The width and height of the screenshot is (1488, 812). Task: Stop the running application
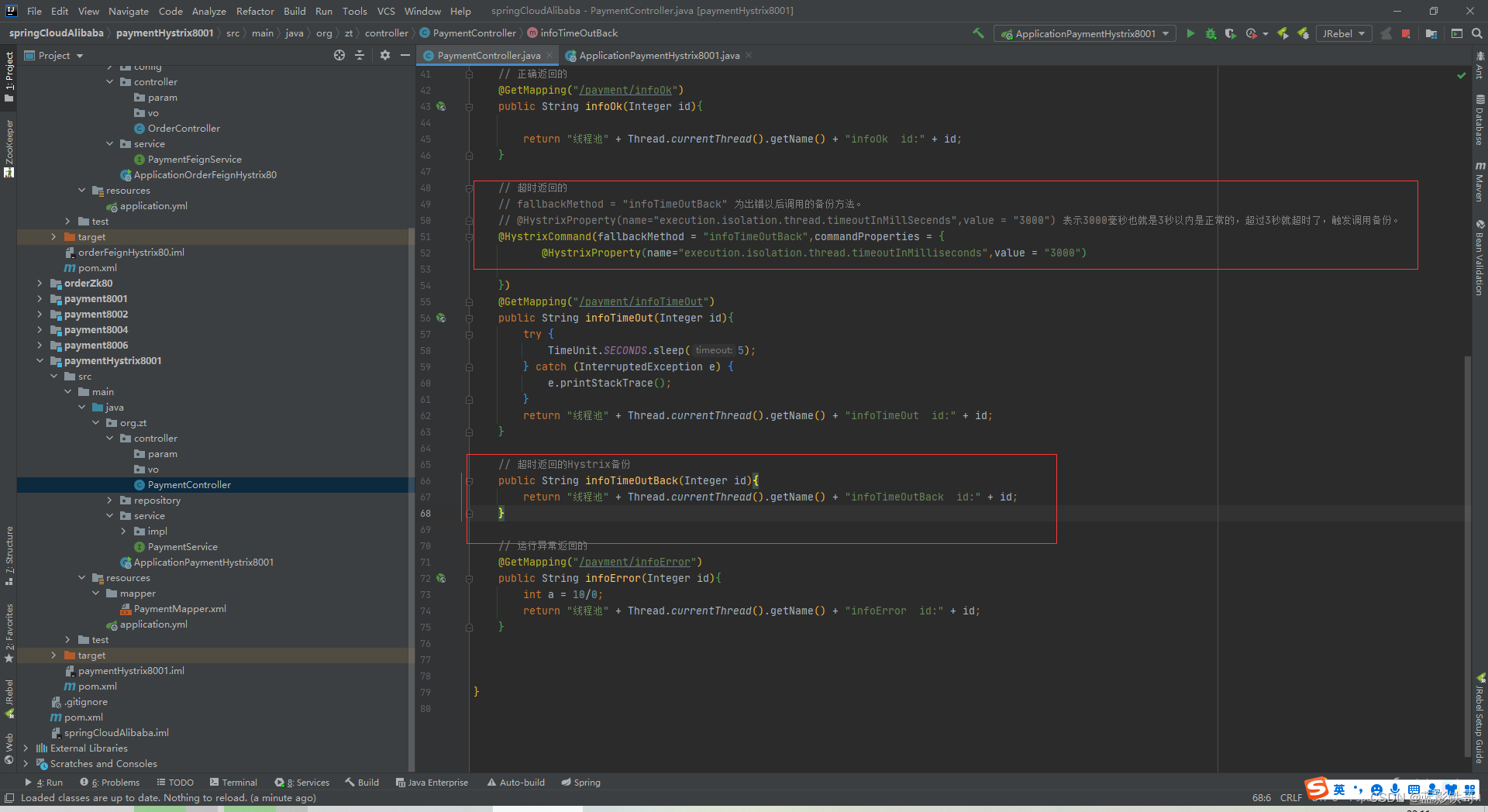pos(1406,33)
